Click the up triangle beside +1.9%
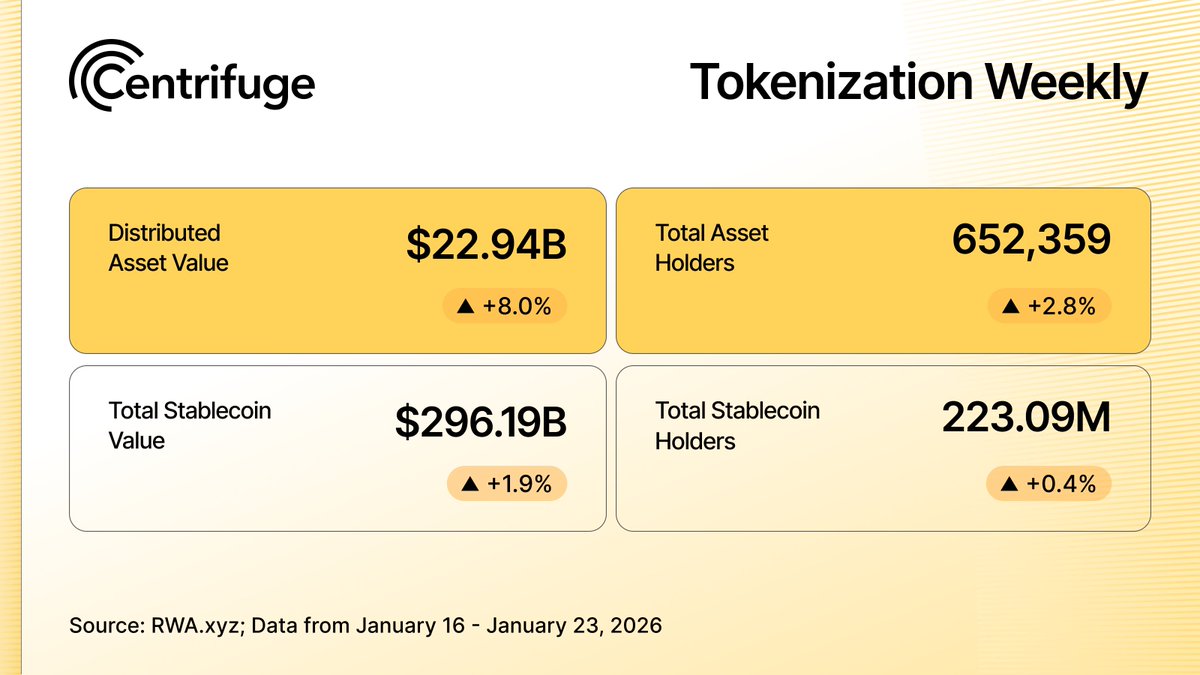Viewport: 1200px width, 675px height. pos(467,485)
